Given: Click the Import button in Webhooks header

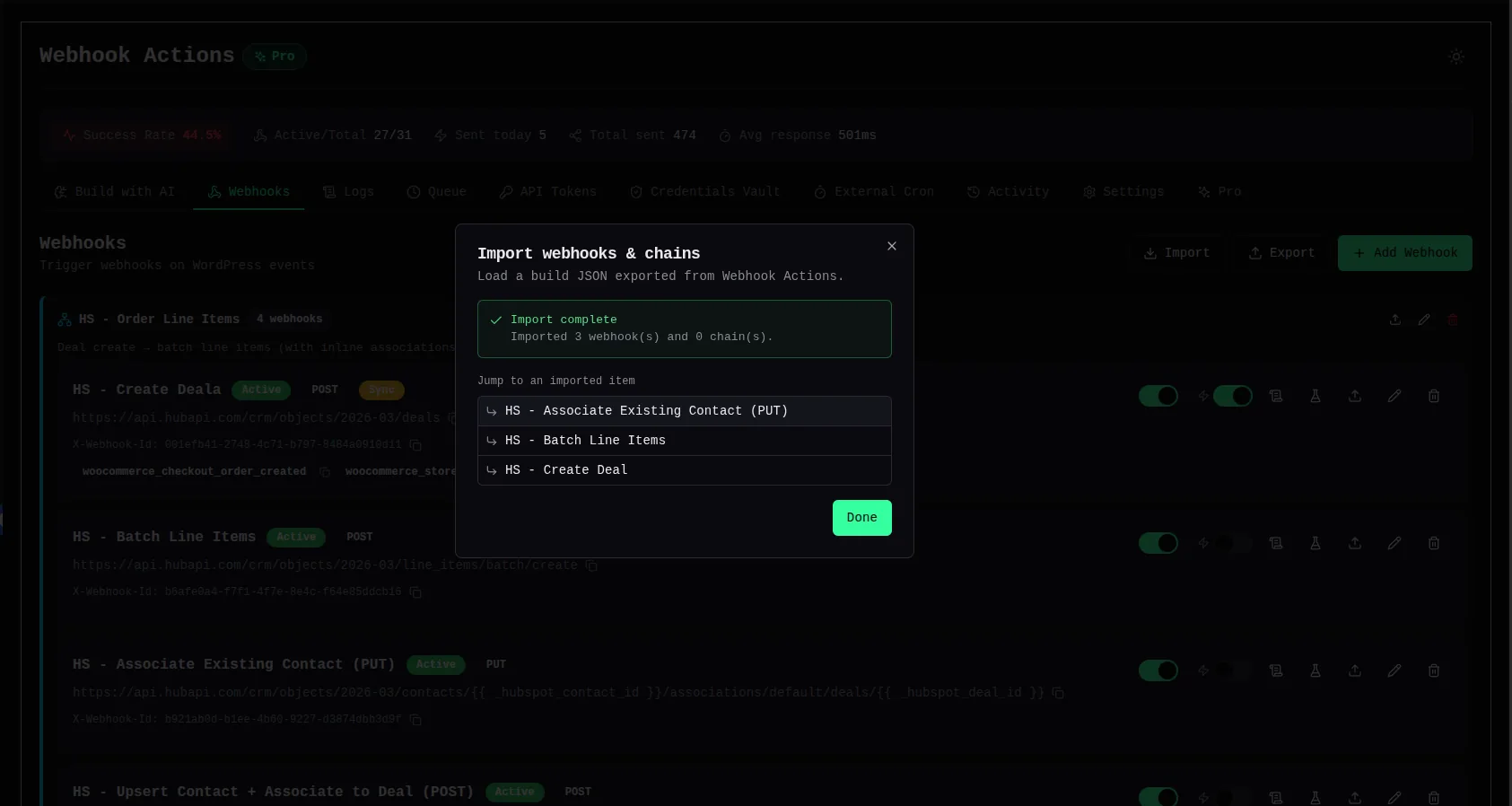Looking at the screenshot, I should (x=1176, y=253).
